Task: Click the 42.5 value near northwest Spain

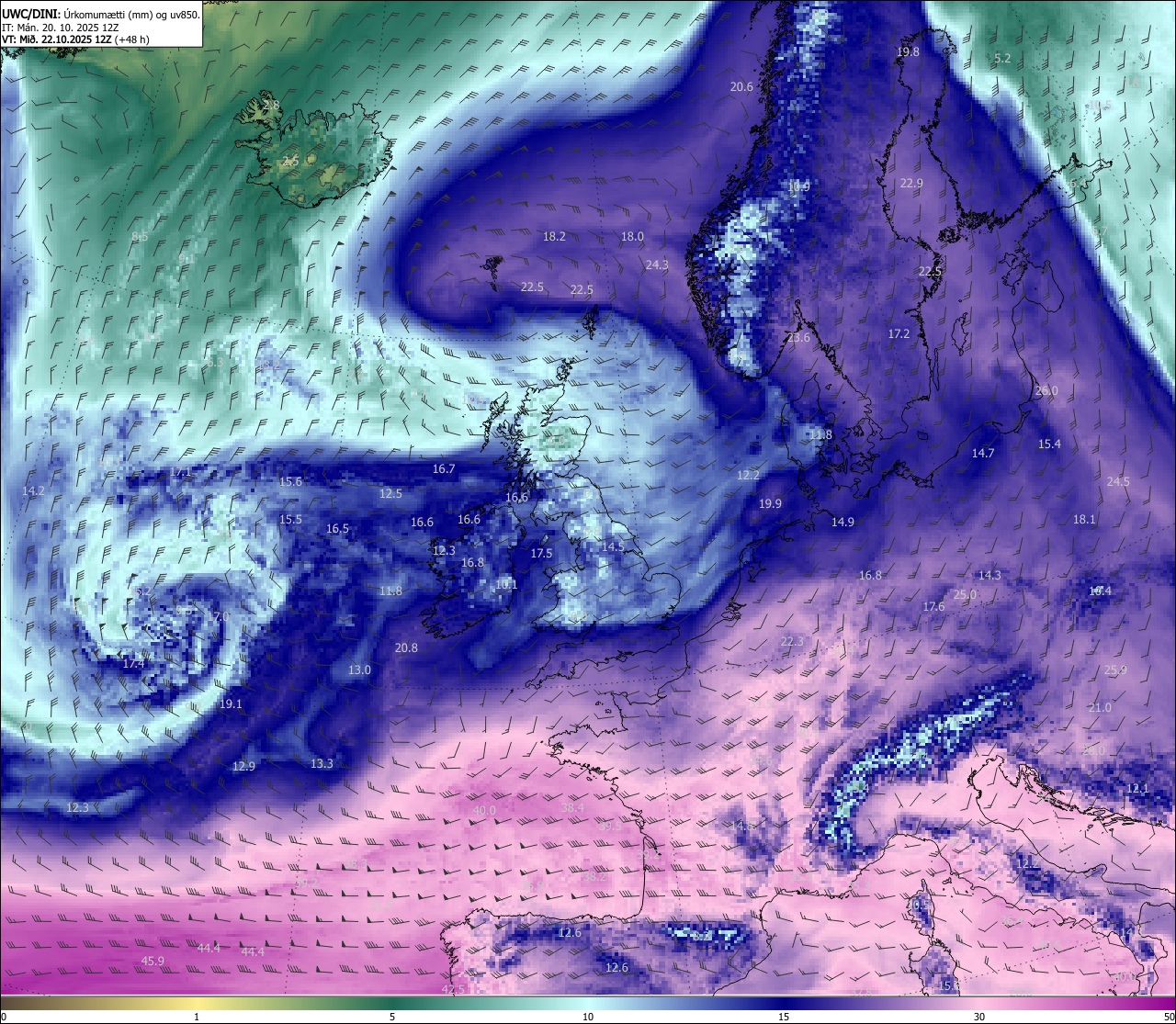Action: pyautogui.click(x=453, y=989)
